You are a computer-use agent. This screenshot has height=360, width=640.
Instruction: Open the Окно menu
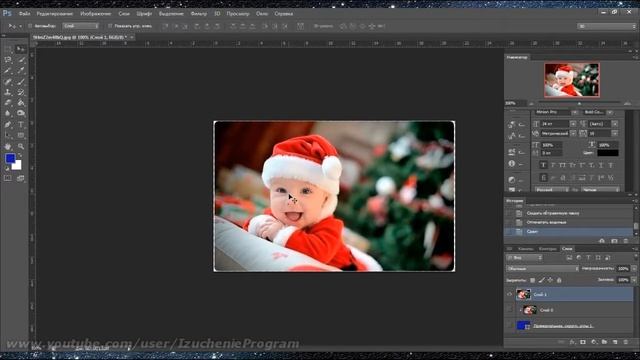262,13
